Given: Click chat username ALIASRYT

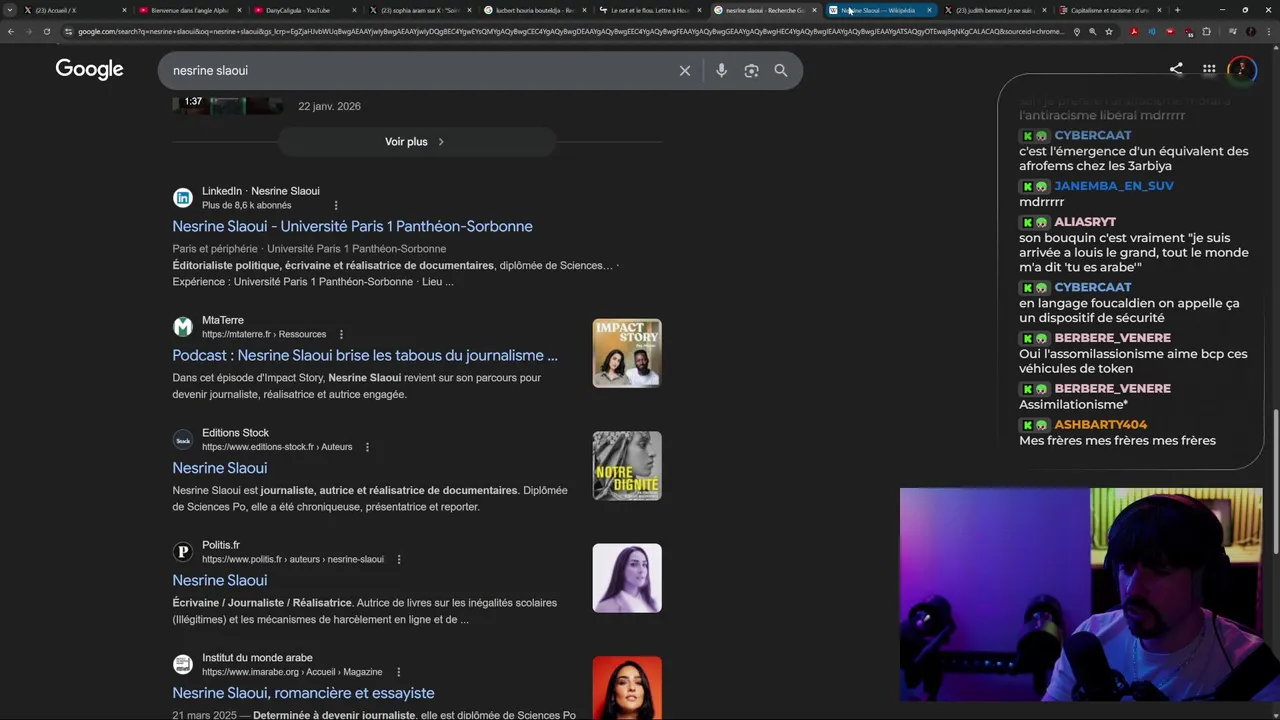Looking at the screenshot, I should coord(1085,222).
